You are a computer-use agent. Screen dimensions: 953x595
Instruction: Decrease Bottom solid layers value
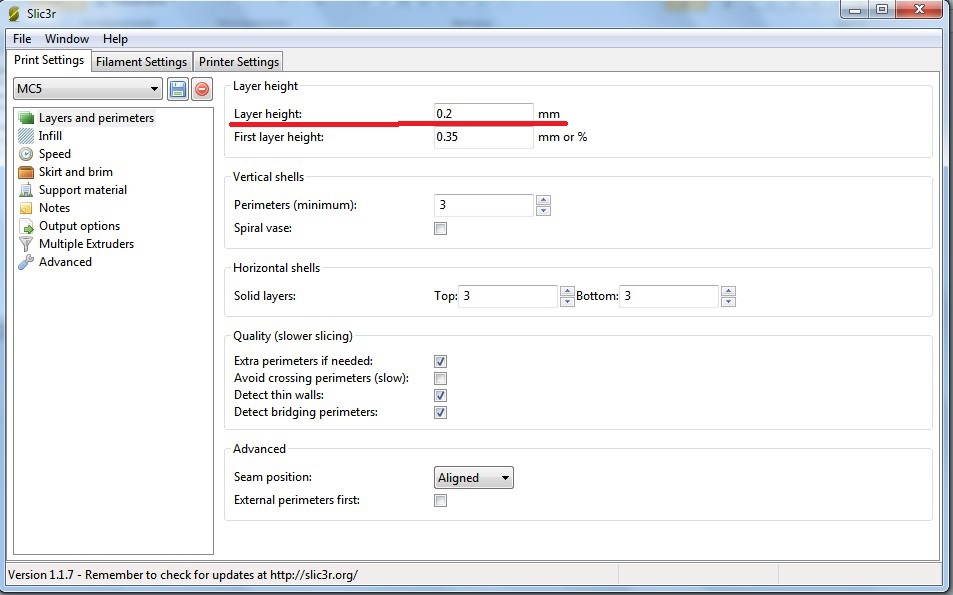point(728,302)
